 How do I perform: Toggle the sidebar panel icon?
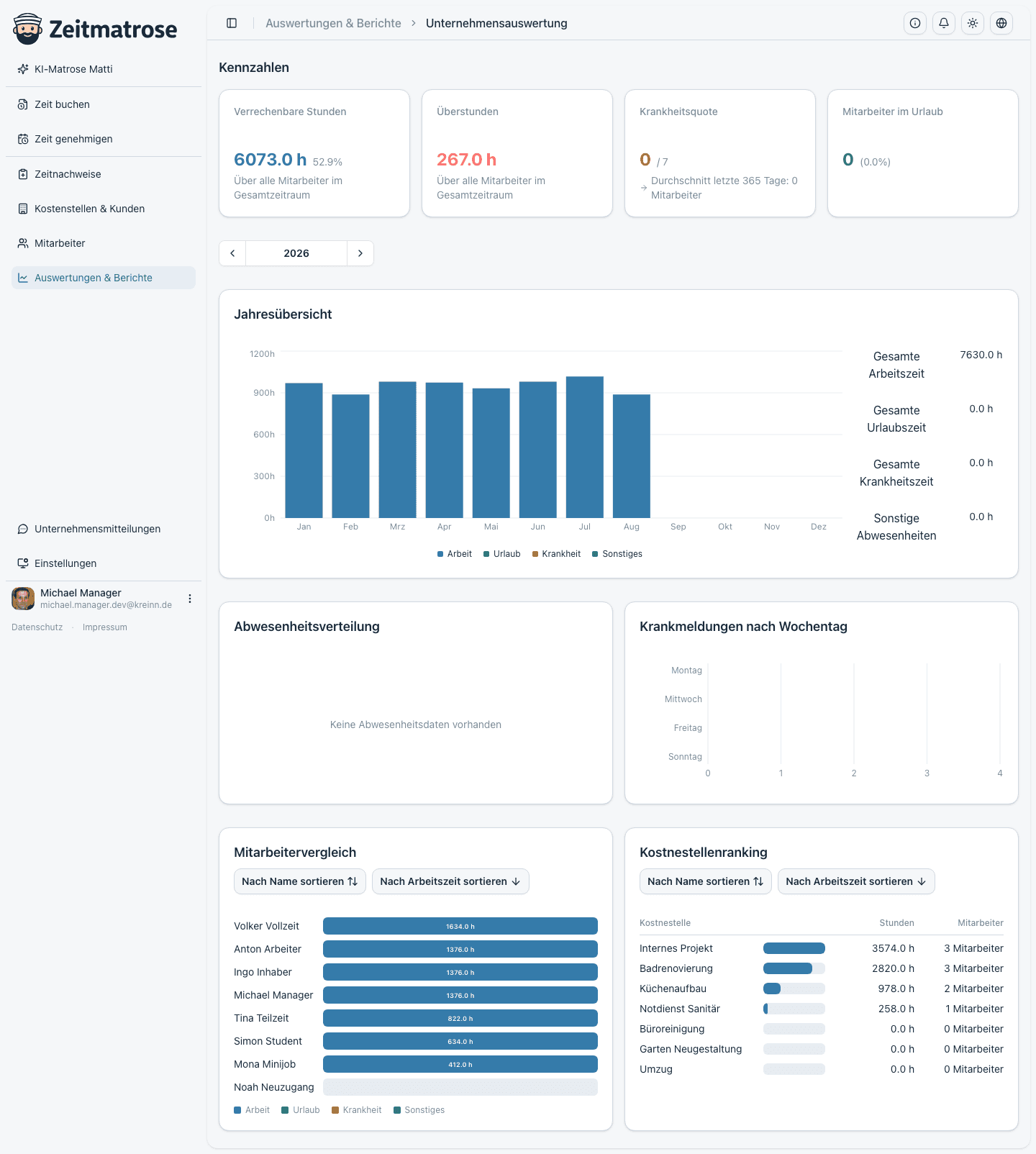232,23
